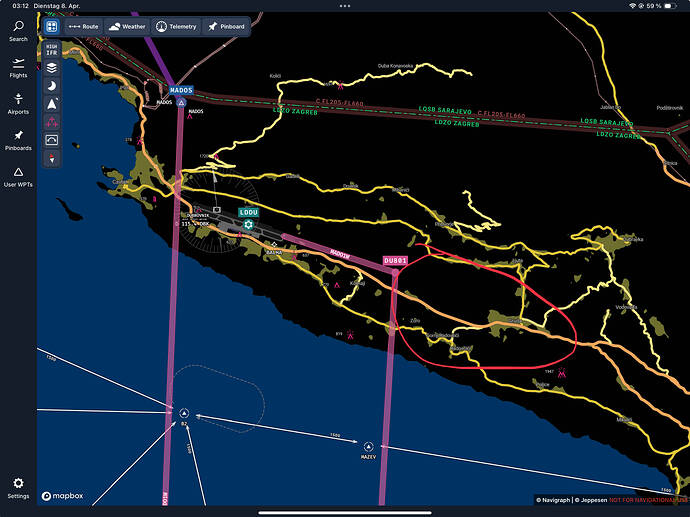The height and width of the screenshot is (517, 690).
Task: Click the LDDU airport gear symbol
Action: (249, 224)
